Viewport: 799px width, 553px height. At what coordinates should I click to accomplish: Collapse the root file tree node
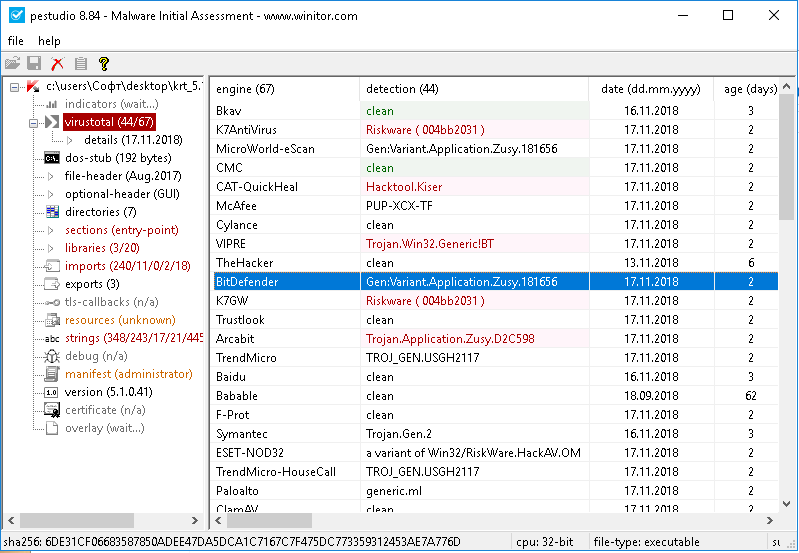click(15, 87)
